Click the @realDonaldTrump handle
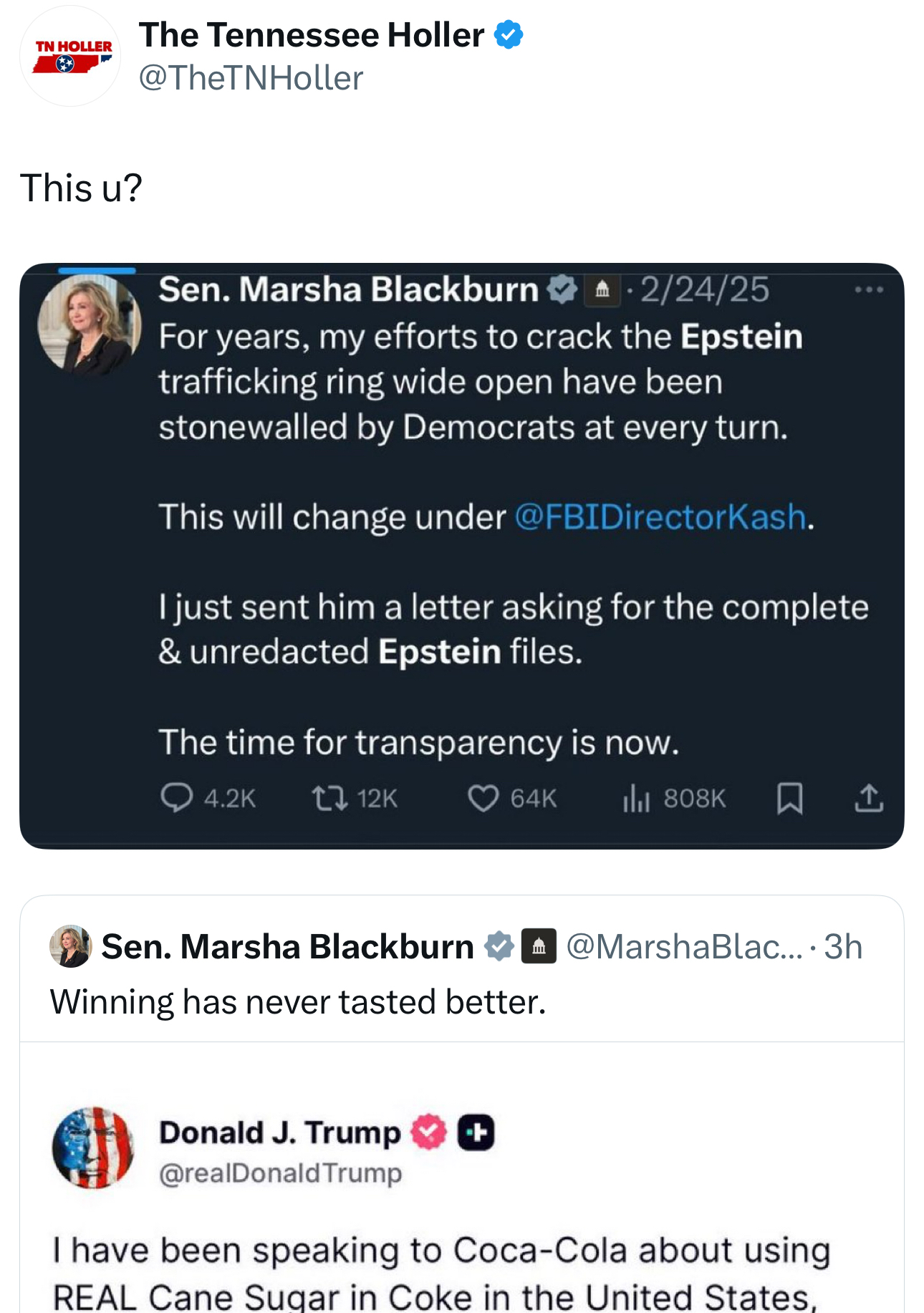The height and width of the screenshot is (1313, 924). [x=280, y=1173]
